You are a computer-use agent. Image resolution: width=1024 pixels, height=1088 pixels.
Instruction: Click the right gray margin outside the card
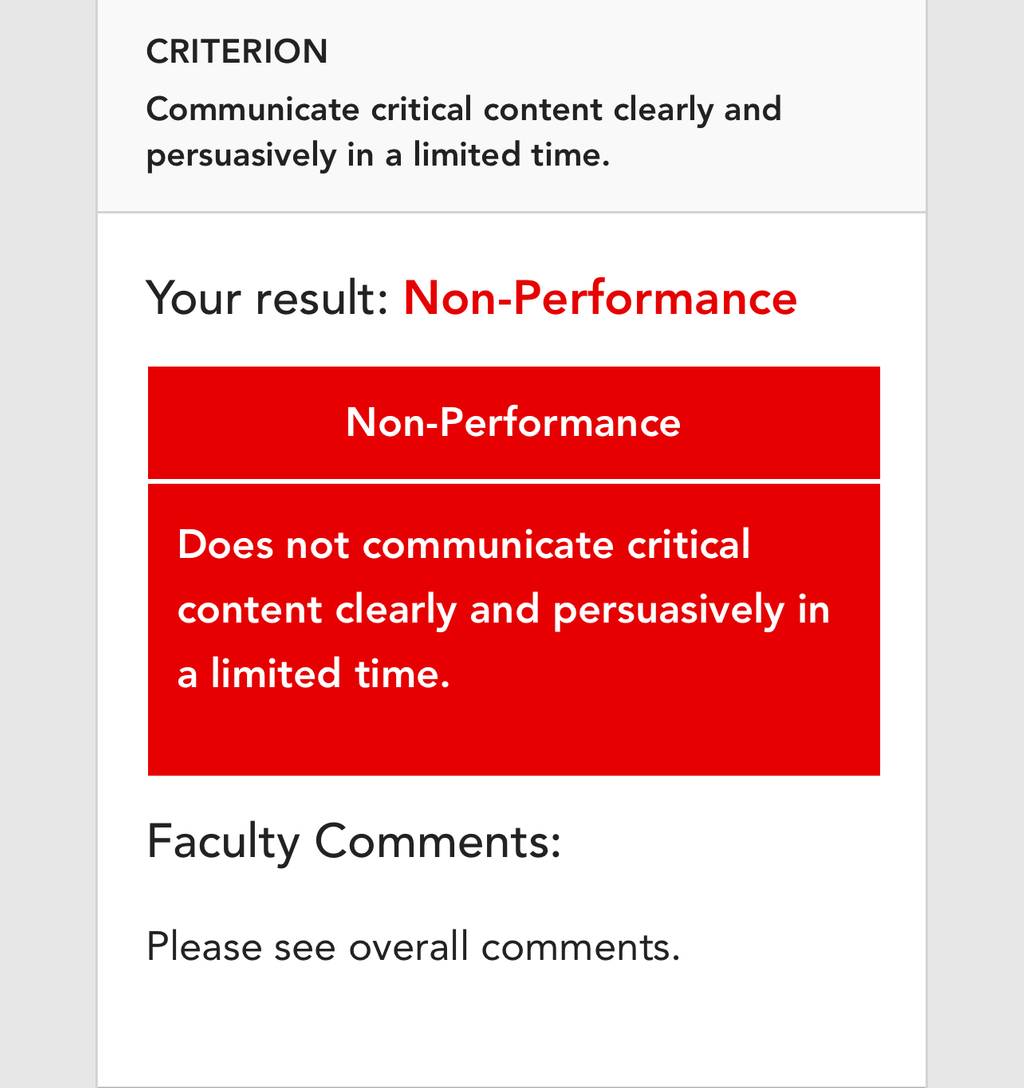click(975, 544)
